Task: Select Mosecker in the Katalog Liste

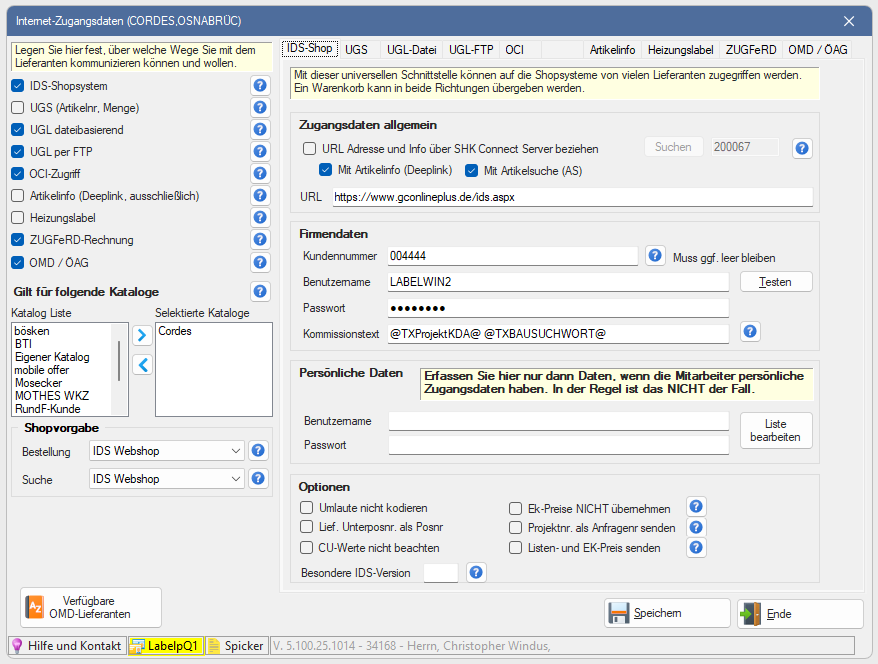Action: pyautogui.click(x=39, y=383)
